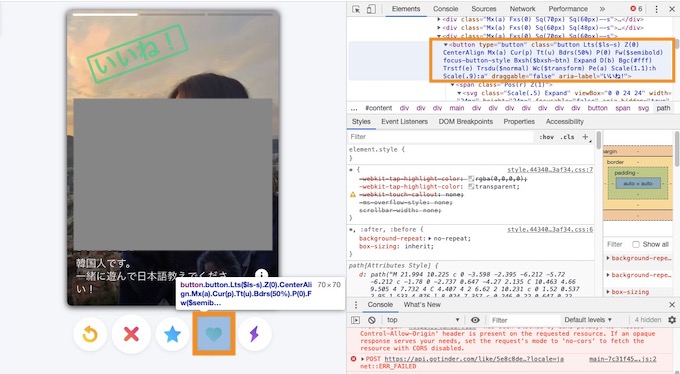
Task: Expand the span class Pos(r) tree node
Action: 452,85
